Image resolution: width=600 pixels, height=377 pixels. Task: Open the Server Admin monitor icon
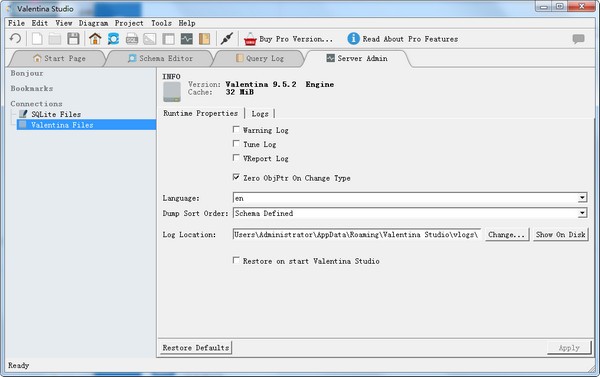[x=187, y=39]
